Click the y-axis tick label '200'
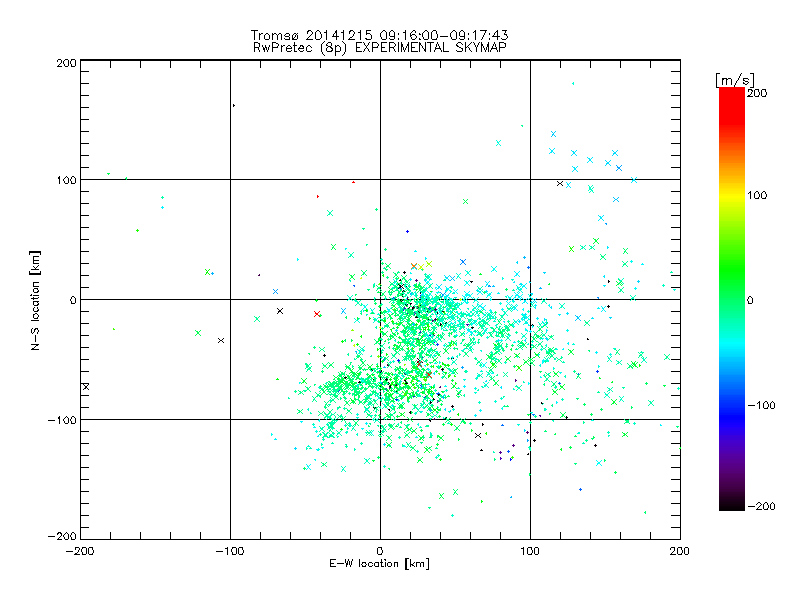The height and width of the screenshot is (600, 800). coord(67,63)
